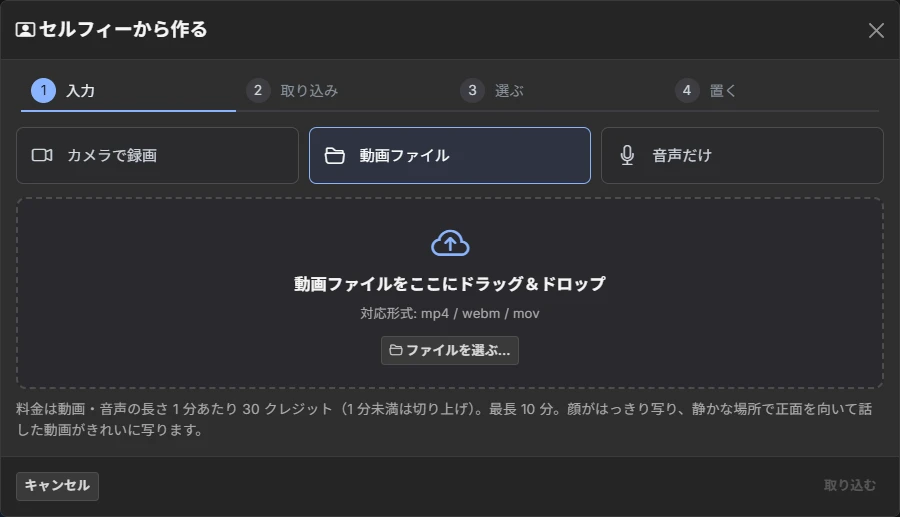Click 動画ファイルをここにドラッグ＆ドロップ heading
This screenshot has width=900, height=517.
(x=449, y=284)
